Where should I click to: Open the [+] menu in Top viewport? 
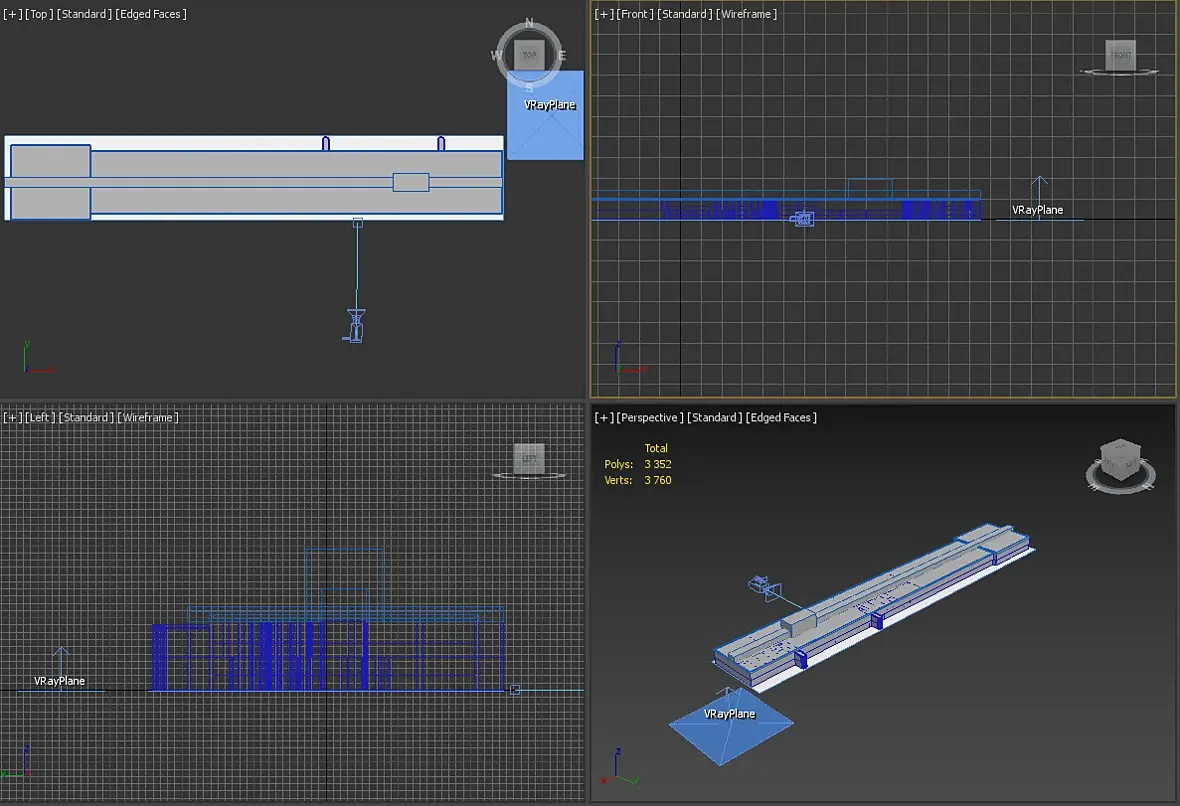pos(12,14)
